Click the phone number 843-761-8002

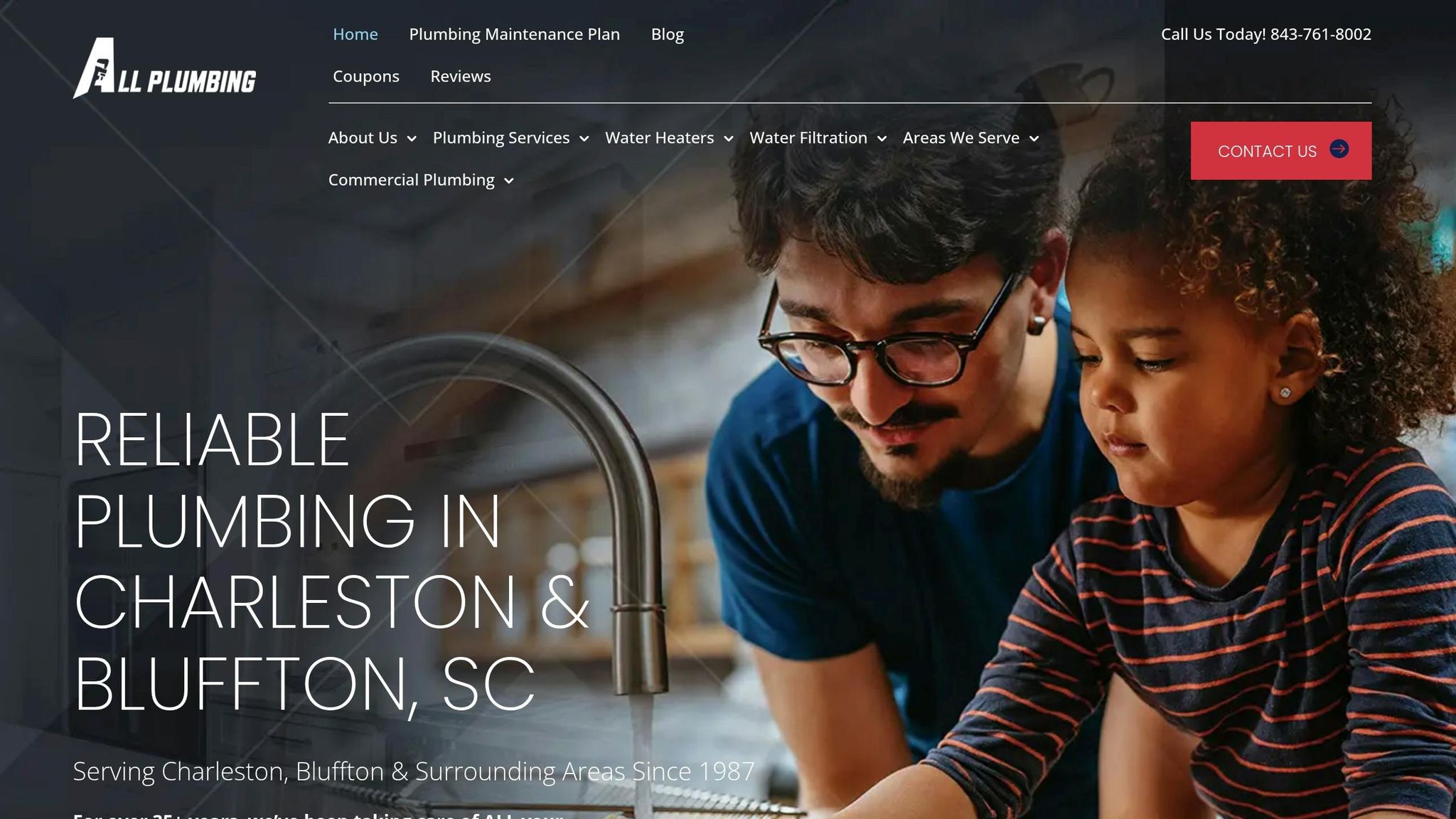[1320, 34]
